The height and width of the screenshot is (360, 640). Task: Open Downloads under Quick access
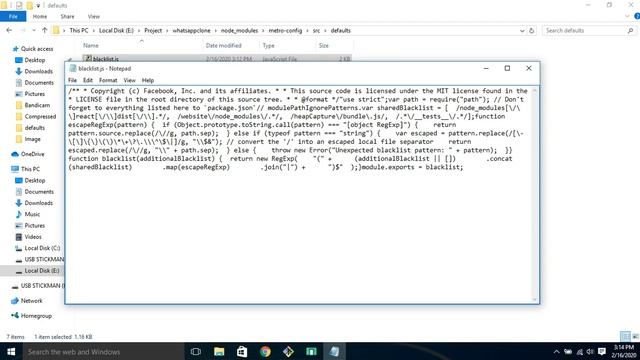34,71
